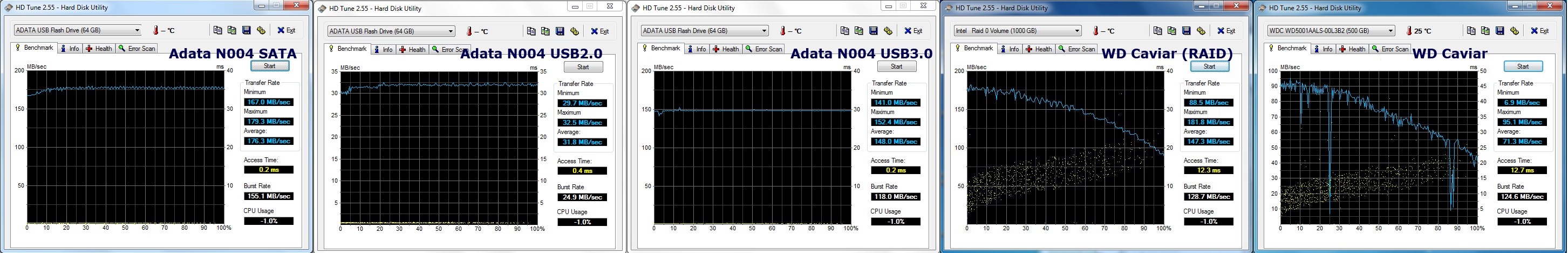Click Exit in second HD Tune window

[599, 31]
